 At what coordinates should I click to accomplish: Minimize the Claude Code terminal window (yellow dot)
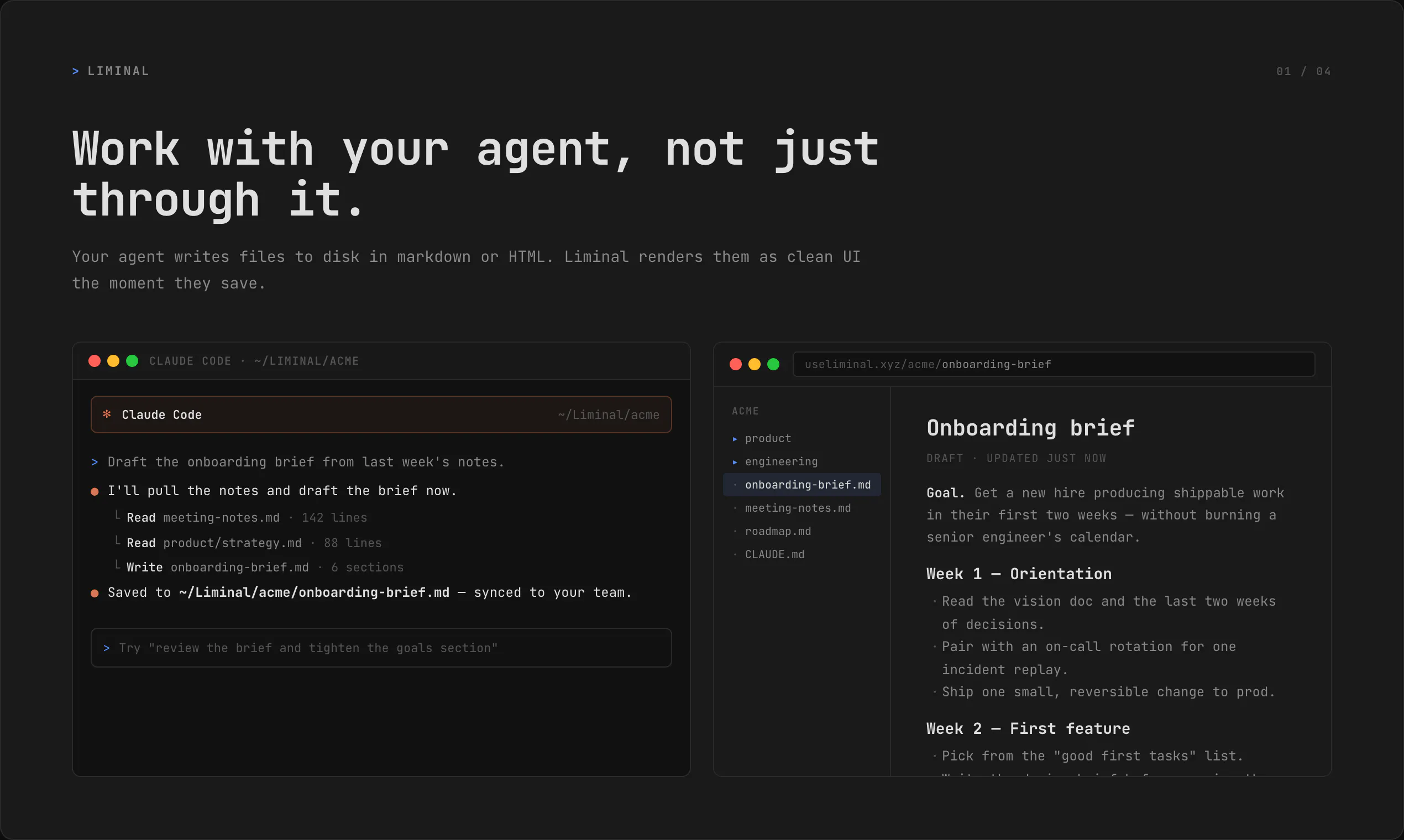(x=113, y=361)
